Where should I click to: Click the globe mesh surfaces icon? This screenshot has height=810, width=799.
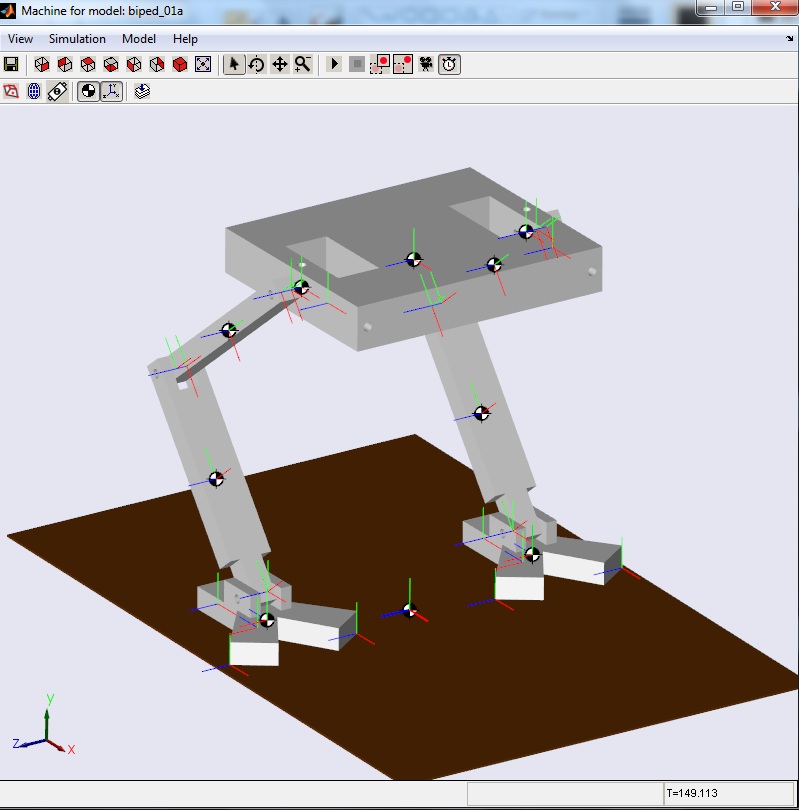34,91
